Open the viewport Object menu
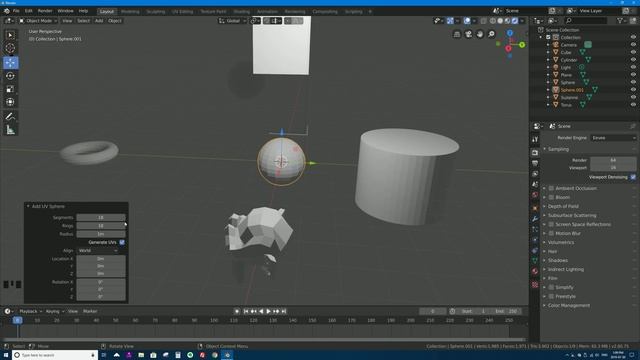This screenshot has height=360, width=640. (115, 20)
